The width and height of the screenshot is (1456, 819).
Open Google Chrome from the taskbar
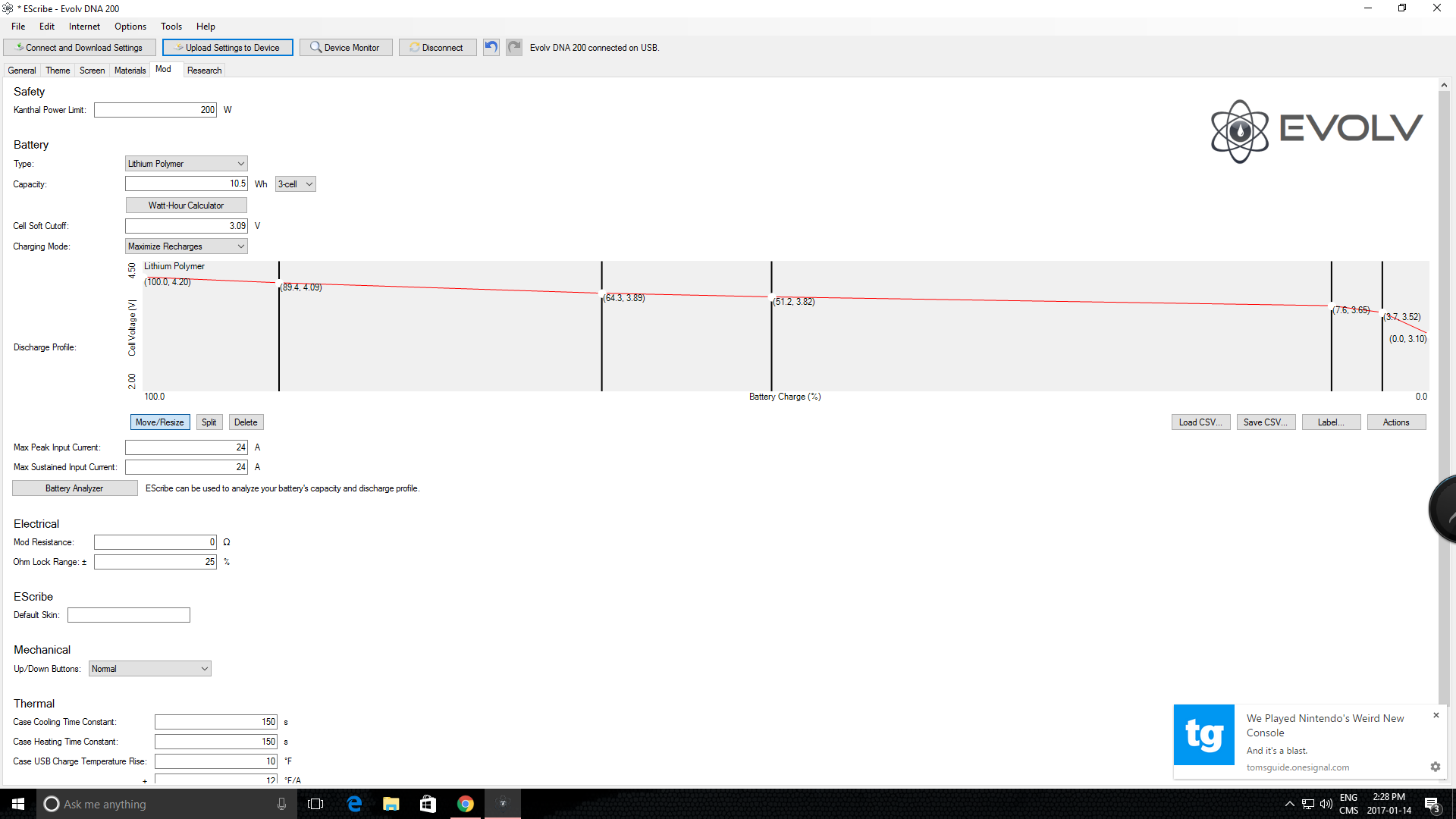pyautogui.click(x=466, y=804)
